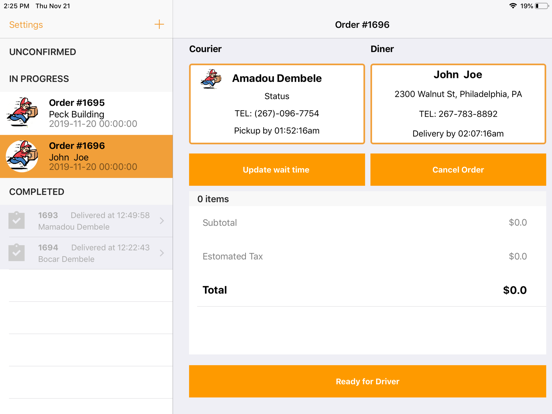Tap diner phone TEL: 267-783-8892
Image resolution: width=552 pixels, height=414 pixels.
point(458,114)
